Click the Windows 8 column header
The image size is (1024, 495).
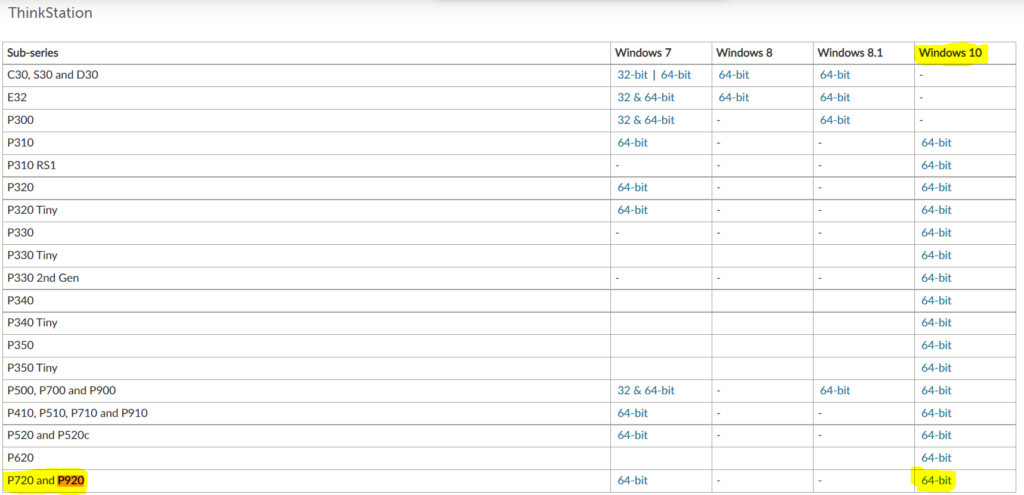(x=744, y=53)
